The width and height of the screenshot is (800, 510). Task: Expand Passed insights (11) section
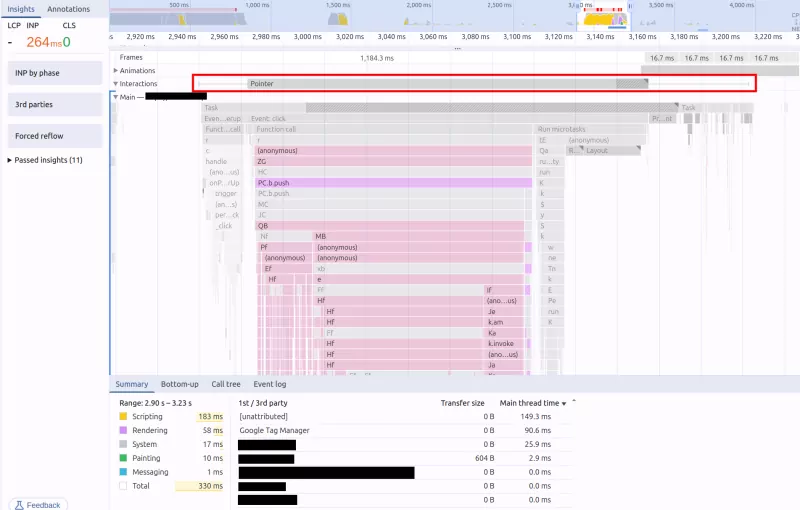[10, 160]
